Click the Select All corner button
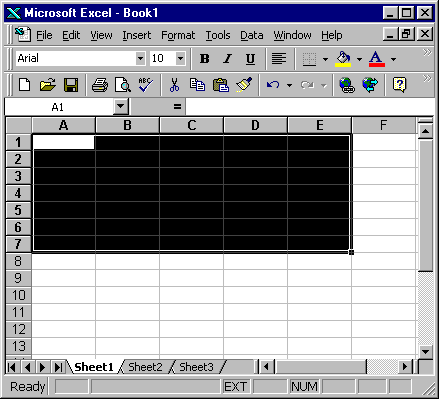The image size is (439, 399). pyautogui.click(x=19, y=125)
